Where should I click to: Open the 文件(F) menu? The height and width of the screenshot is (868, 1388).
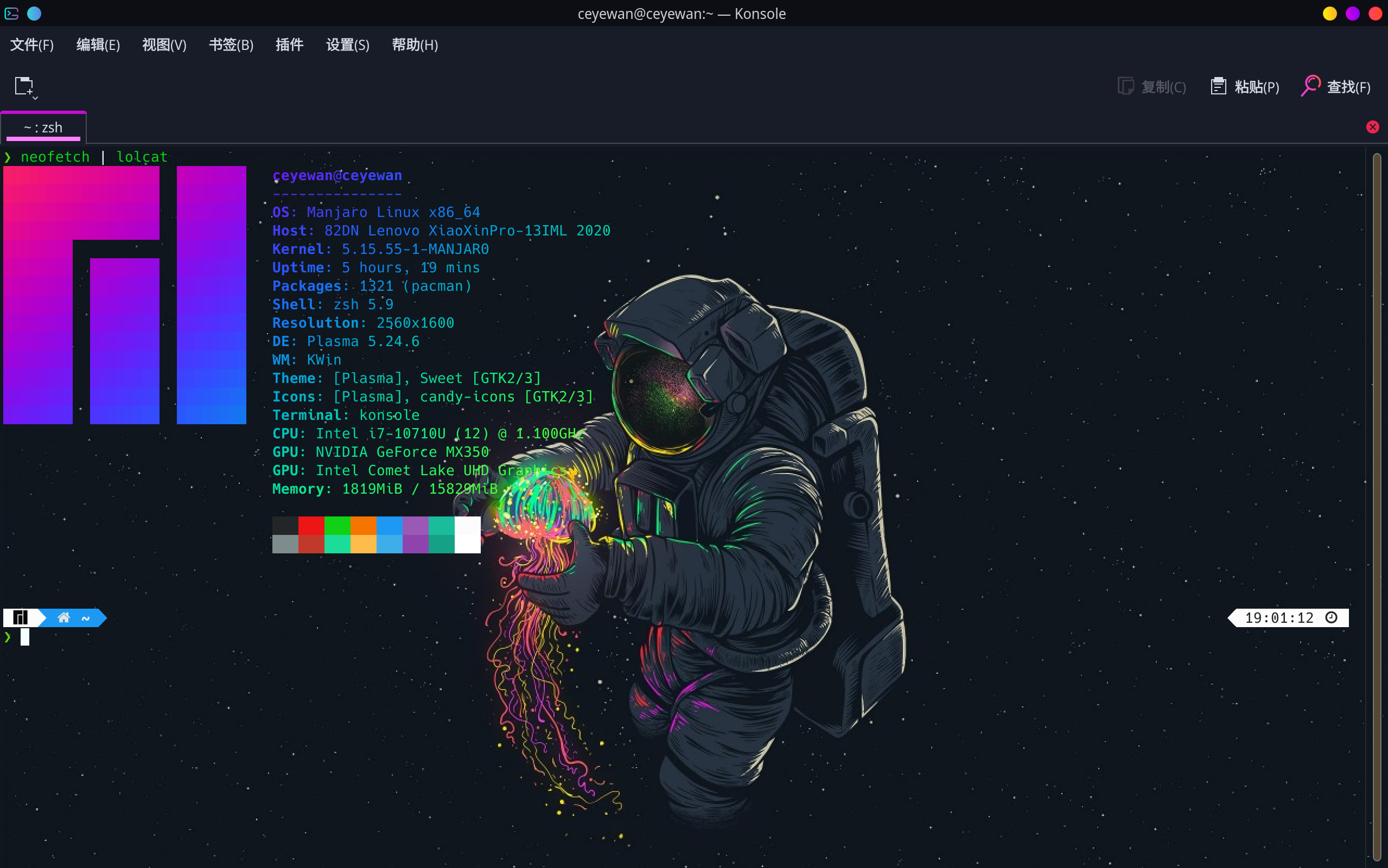[32, 45]
